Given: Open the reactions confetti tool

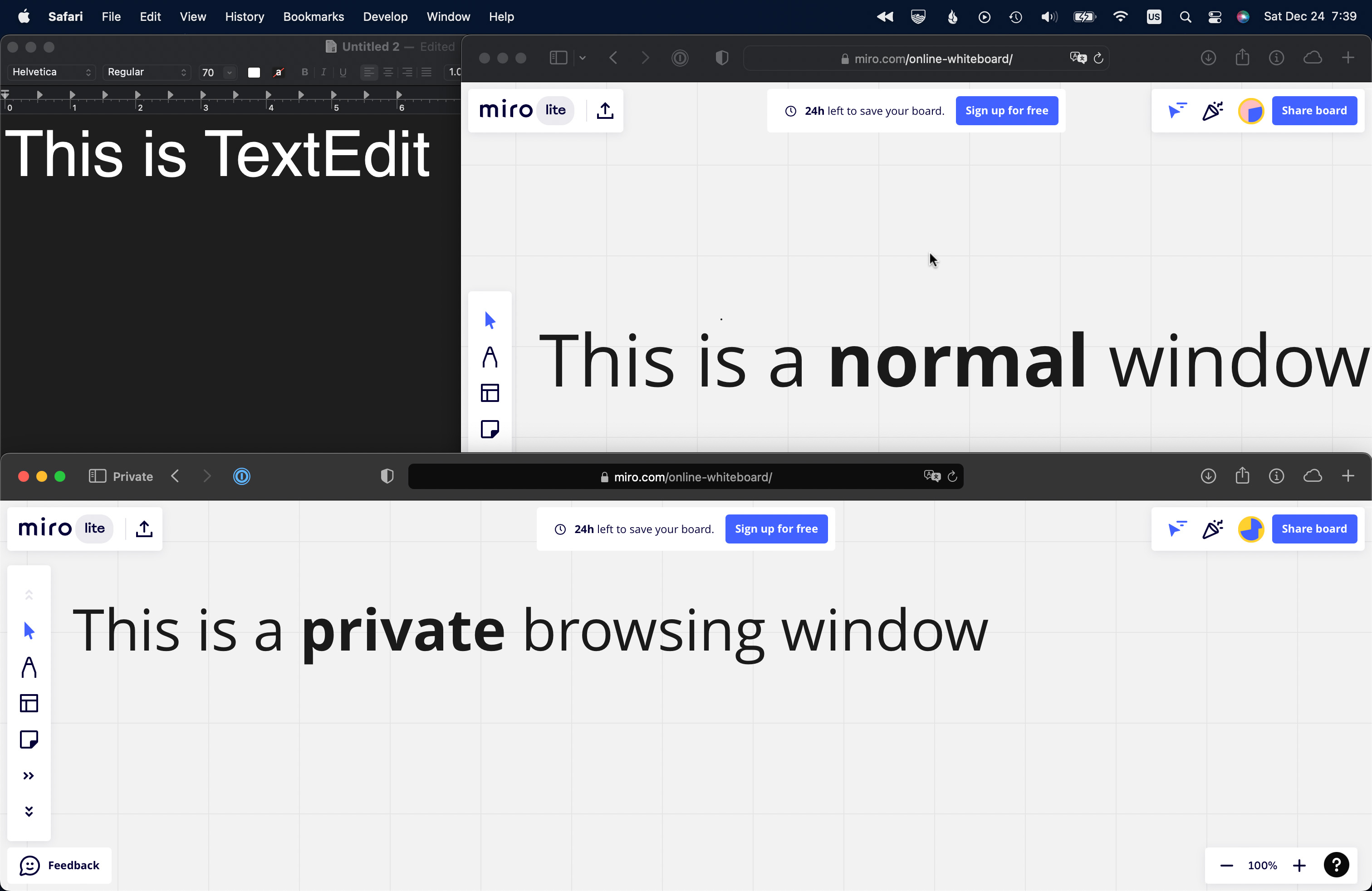Looking at the screenshot, I should (x=1213, y=529).
